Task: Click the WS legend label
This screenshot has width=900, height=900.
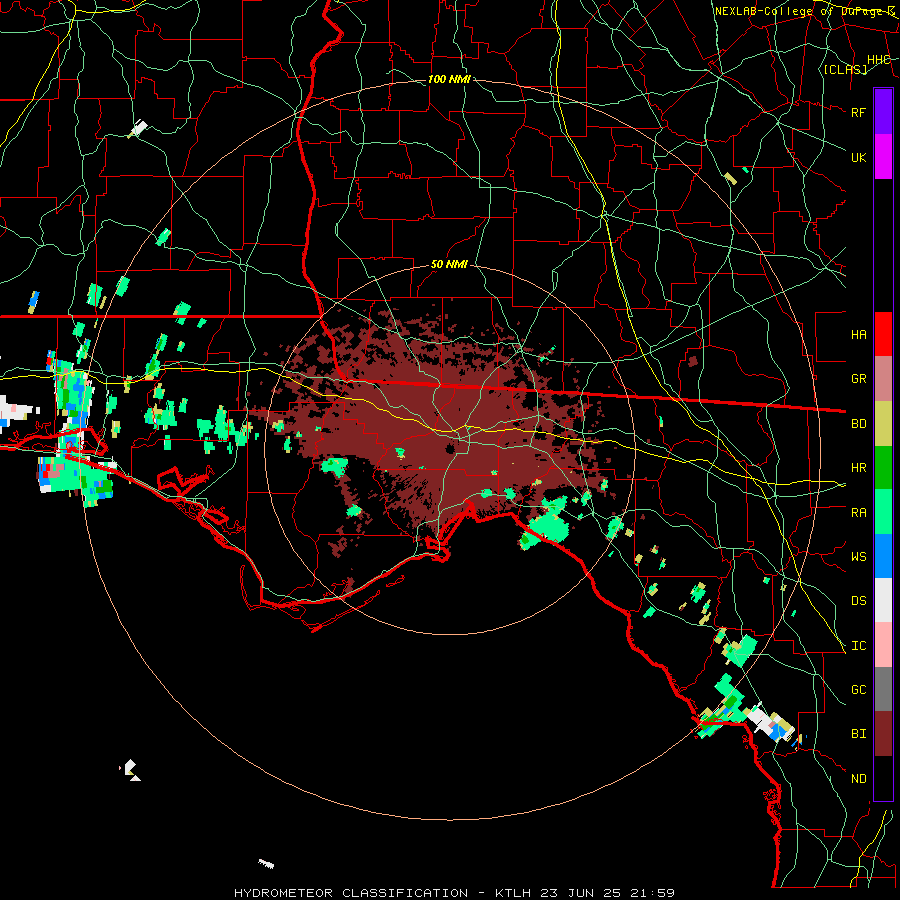Action: (x=858, y=556)
